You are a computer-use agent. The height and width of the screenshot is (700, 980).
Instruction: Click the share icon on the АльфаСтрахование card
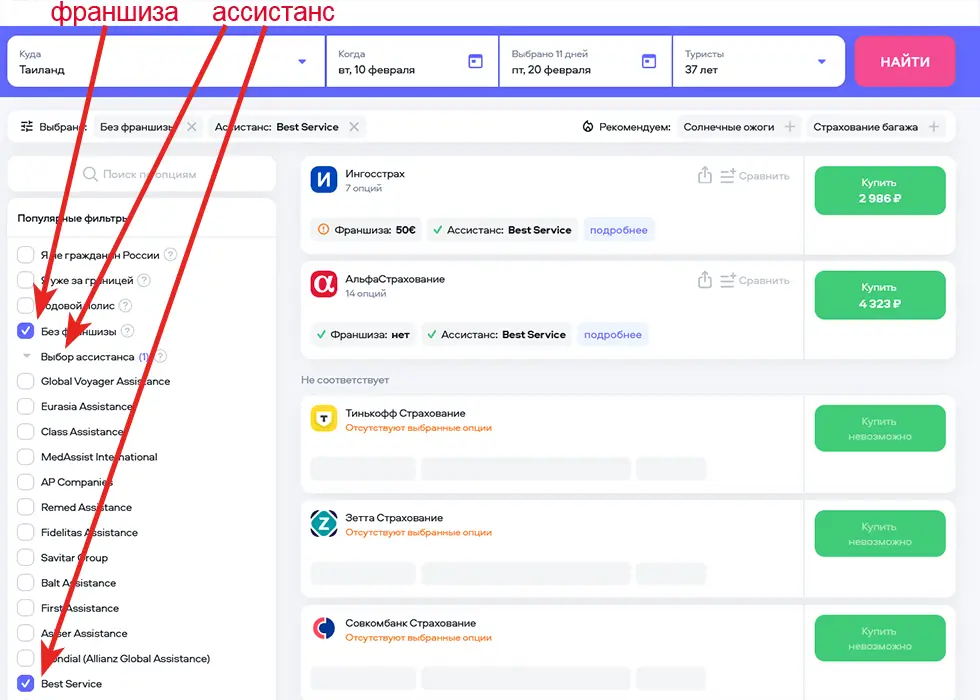(x=705, y=280)
